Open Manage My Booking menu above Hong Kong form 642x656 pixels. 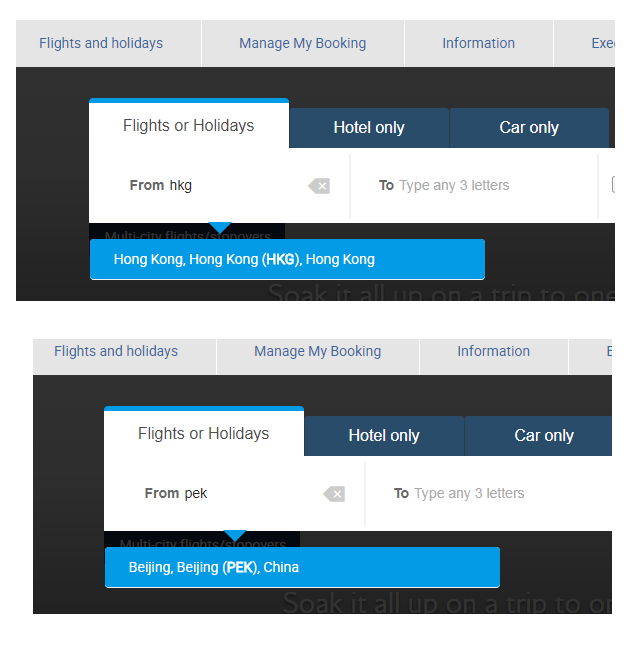pos(303,44)
